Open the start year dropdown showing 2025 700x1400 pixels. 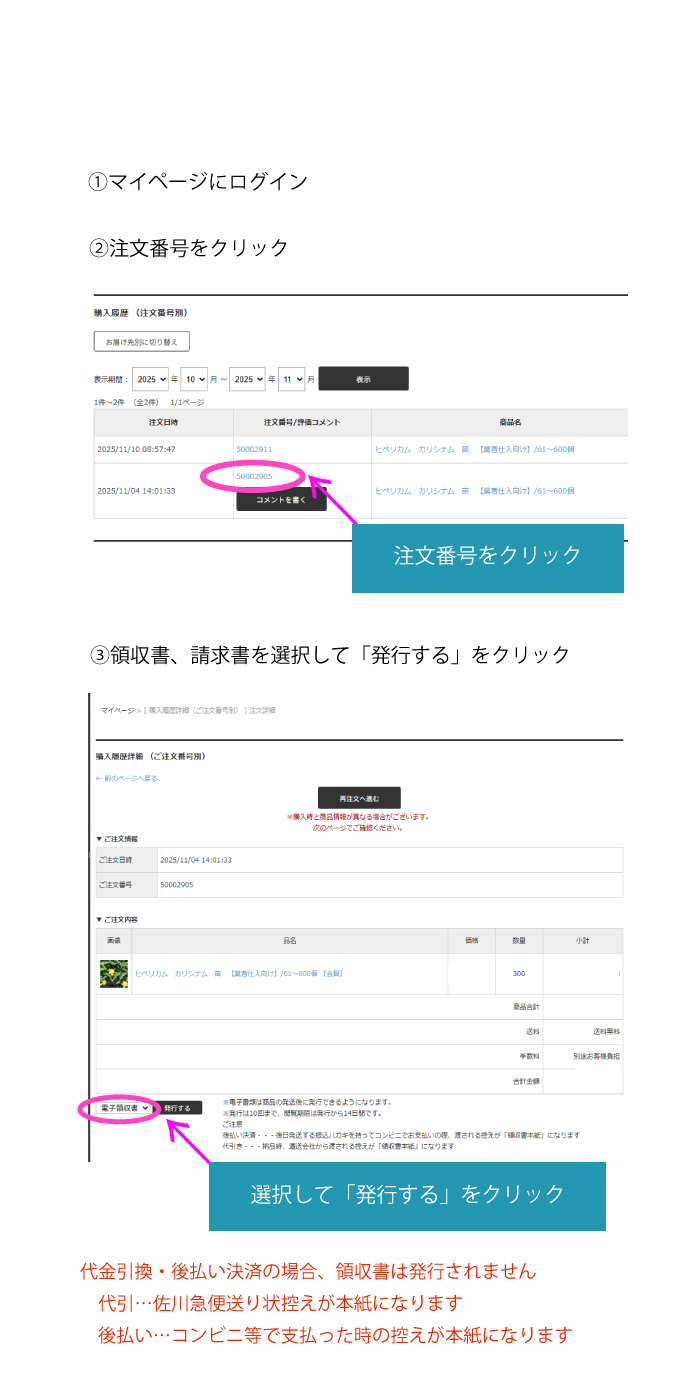click(x=151, y=380)
